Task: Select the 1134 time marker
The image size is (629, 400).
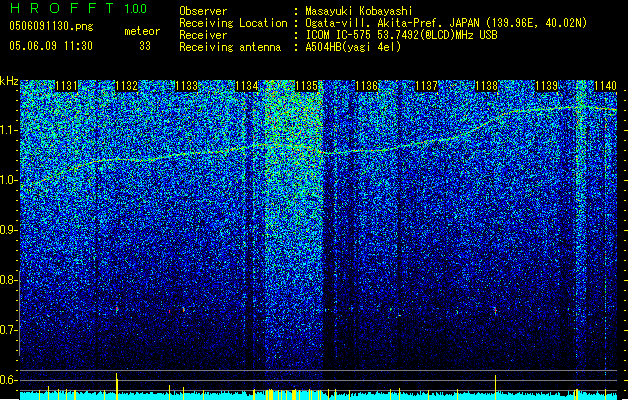Action: (246, 86)
